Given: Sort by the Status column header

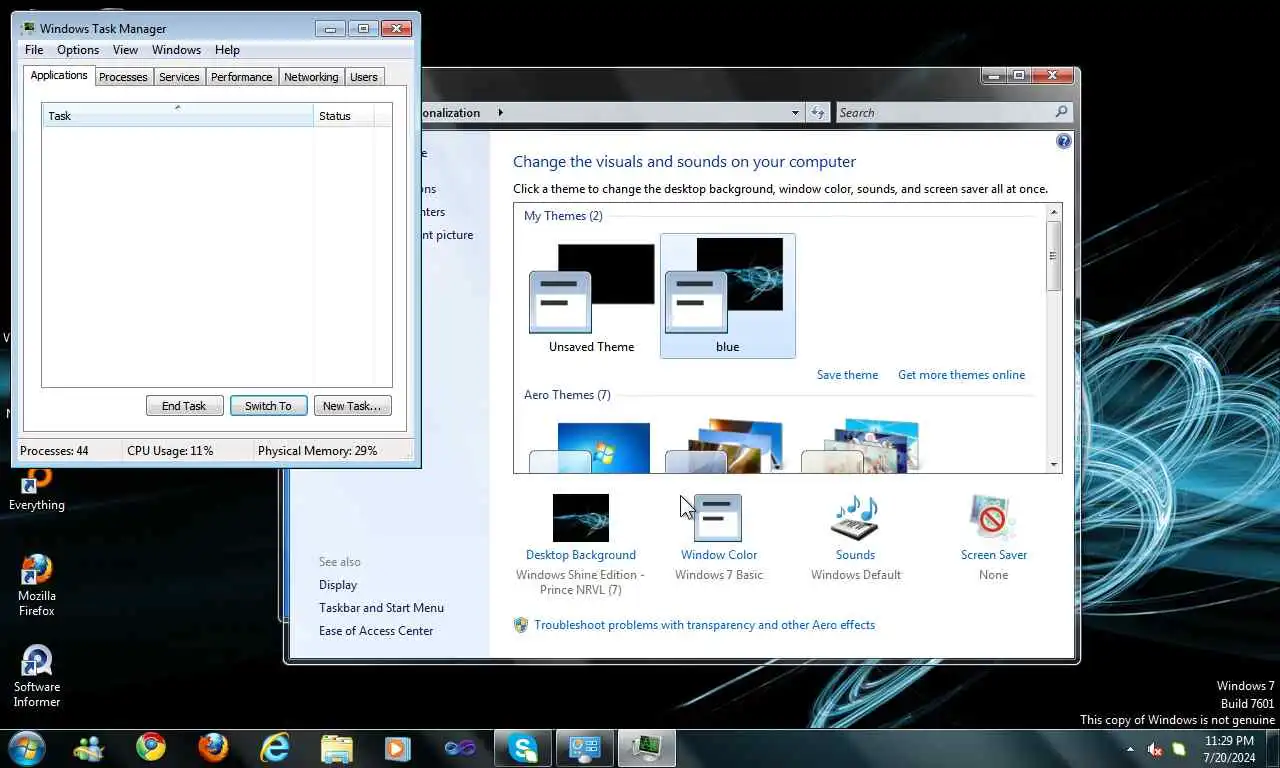Looking at the screenshot, I should pos(344,116).
